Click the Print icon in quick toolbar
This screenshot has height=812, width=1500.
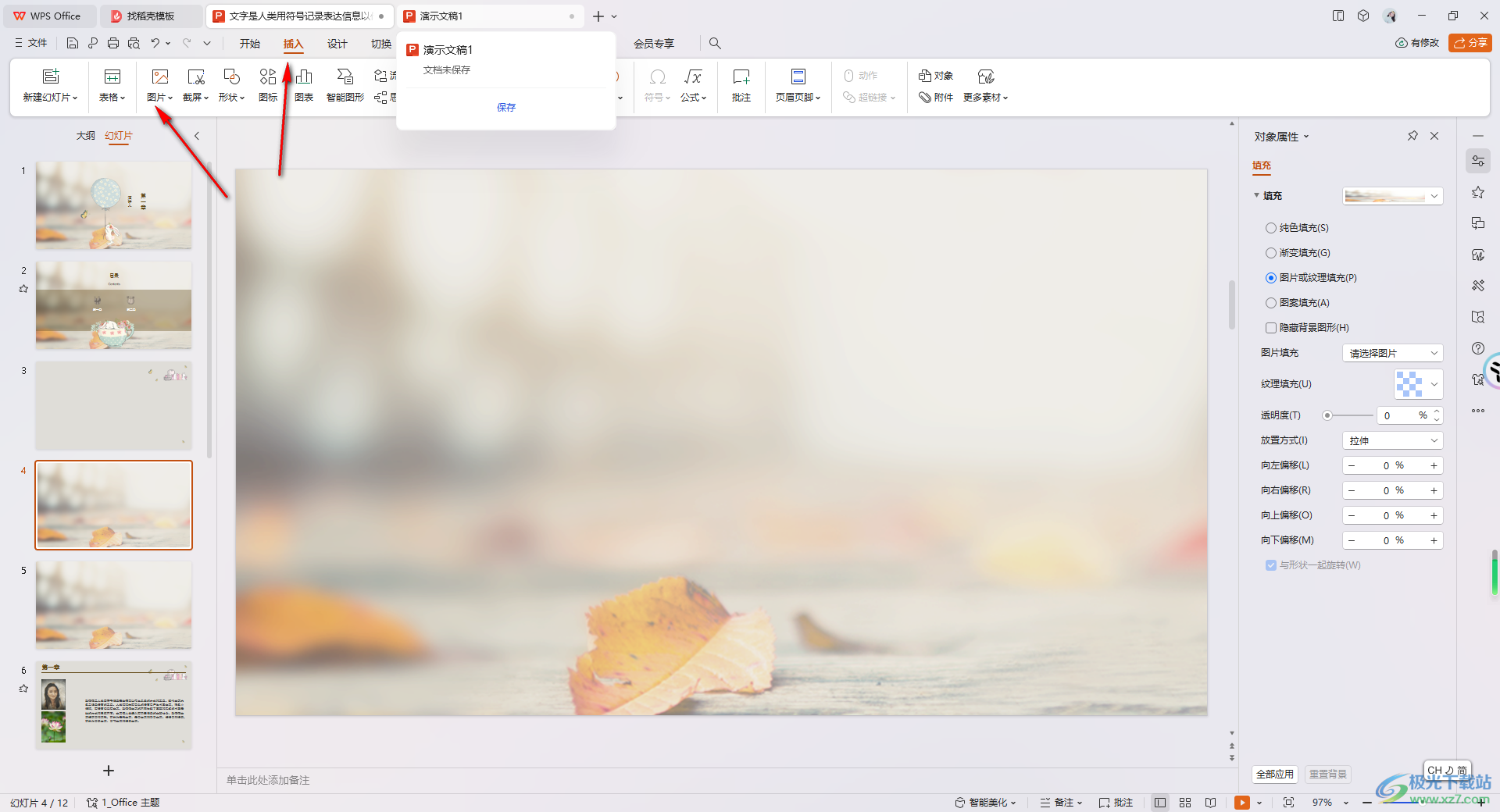pyautogui.click(x=113, y=44)
